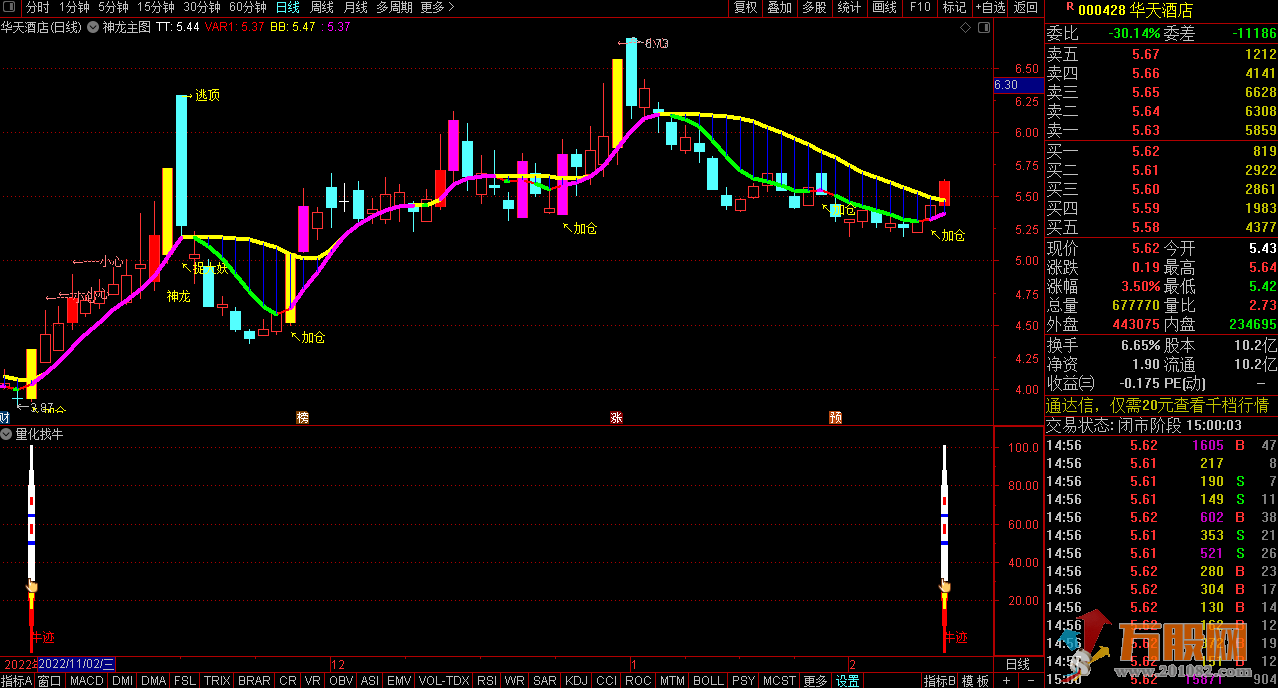Viewport: 1278px width, 688px height.
Task: Add stock with +自选 button
Action: click(990, 8)
